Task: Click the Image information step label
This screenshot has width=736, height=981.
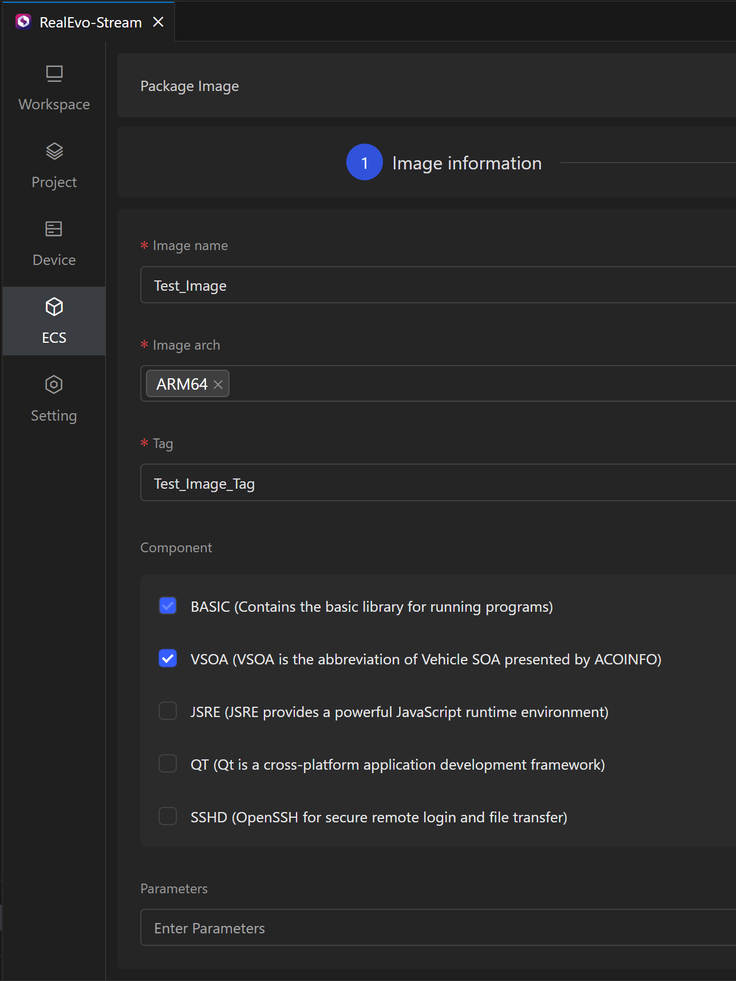Action: [467, 163]
